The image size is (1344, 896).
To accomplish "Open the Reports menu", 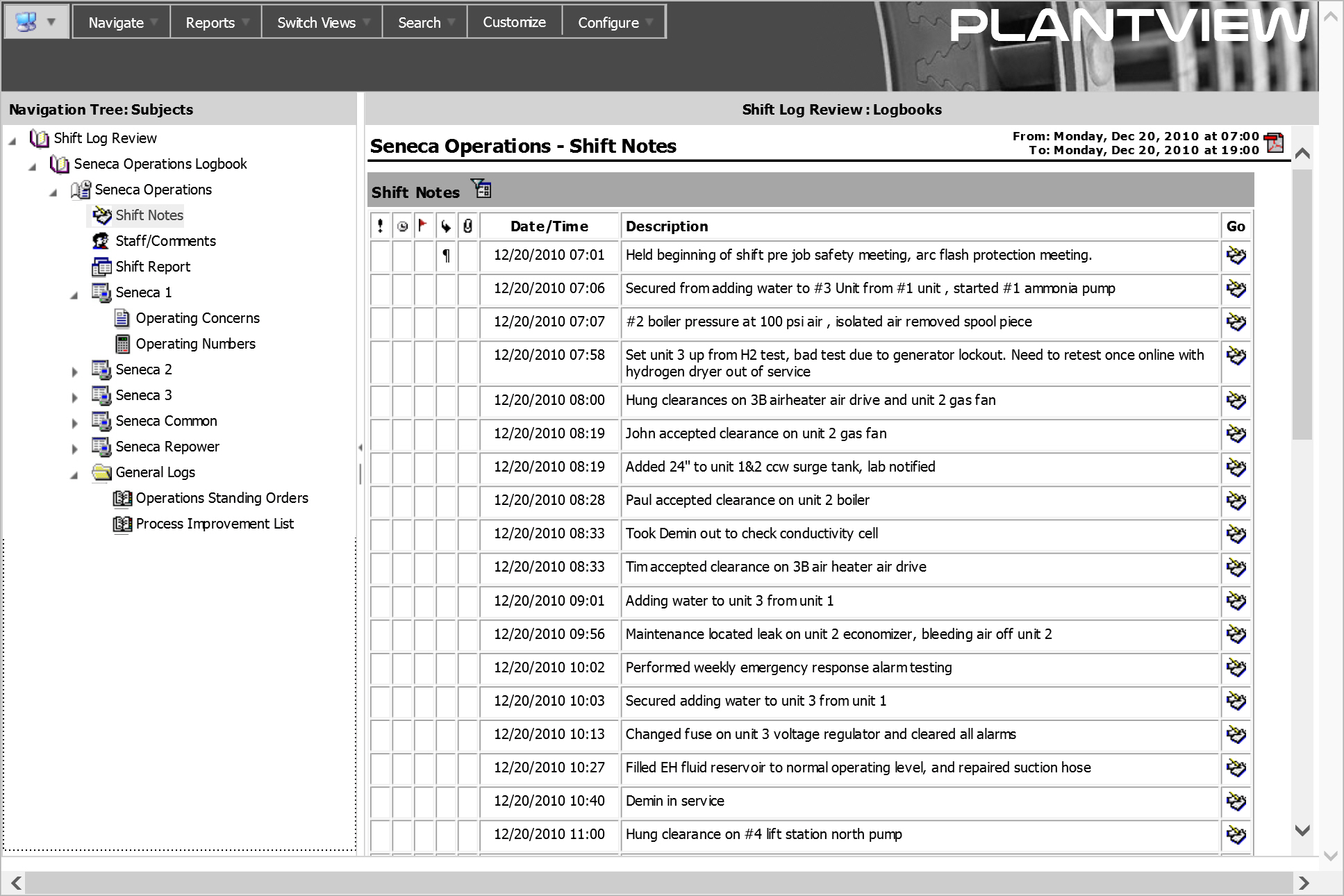I will [216, 22].
